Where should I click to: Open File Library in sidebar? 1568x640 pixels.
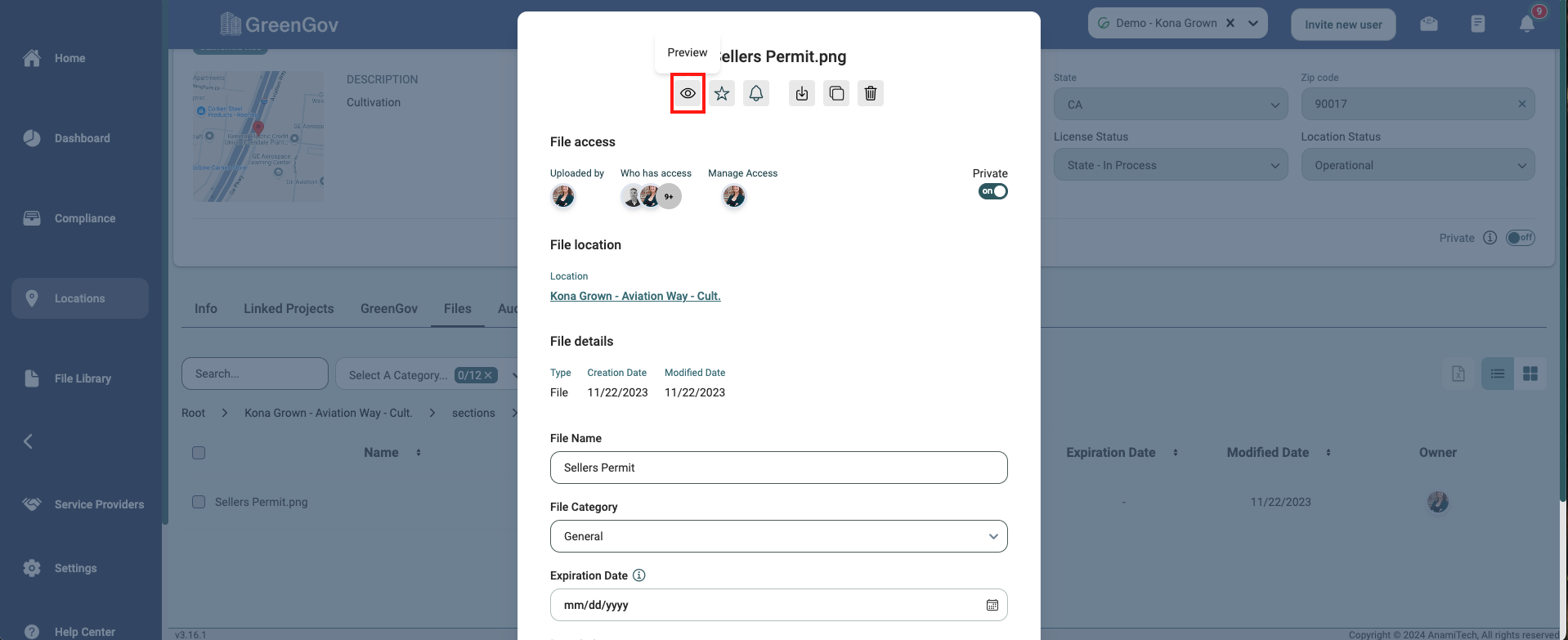pyautogui.click(x=82, y=378)
